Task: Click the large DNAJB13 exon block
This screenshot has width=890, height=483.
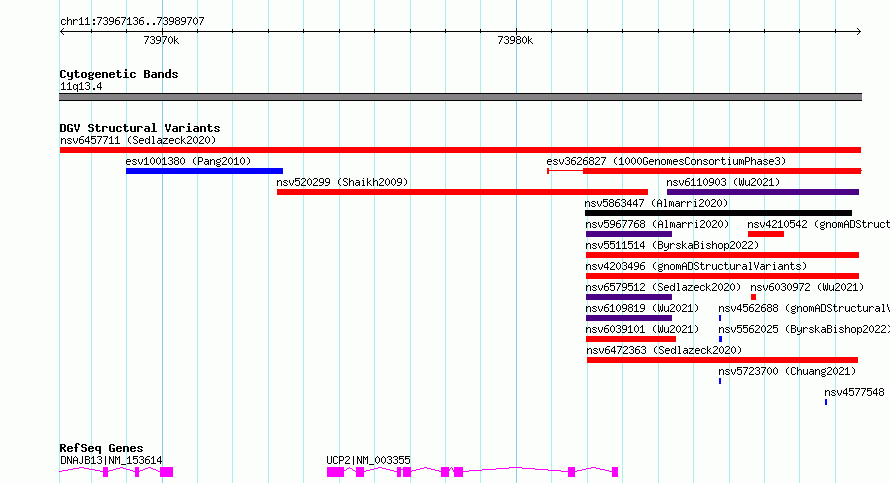Action: point(166,472)
